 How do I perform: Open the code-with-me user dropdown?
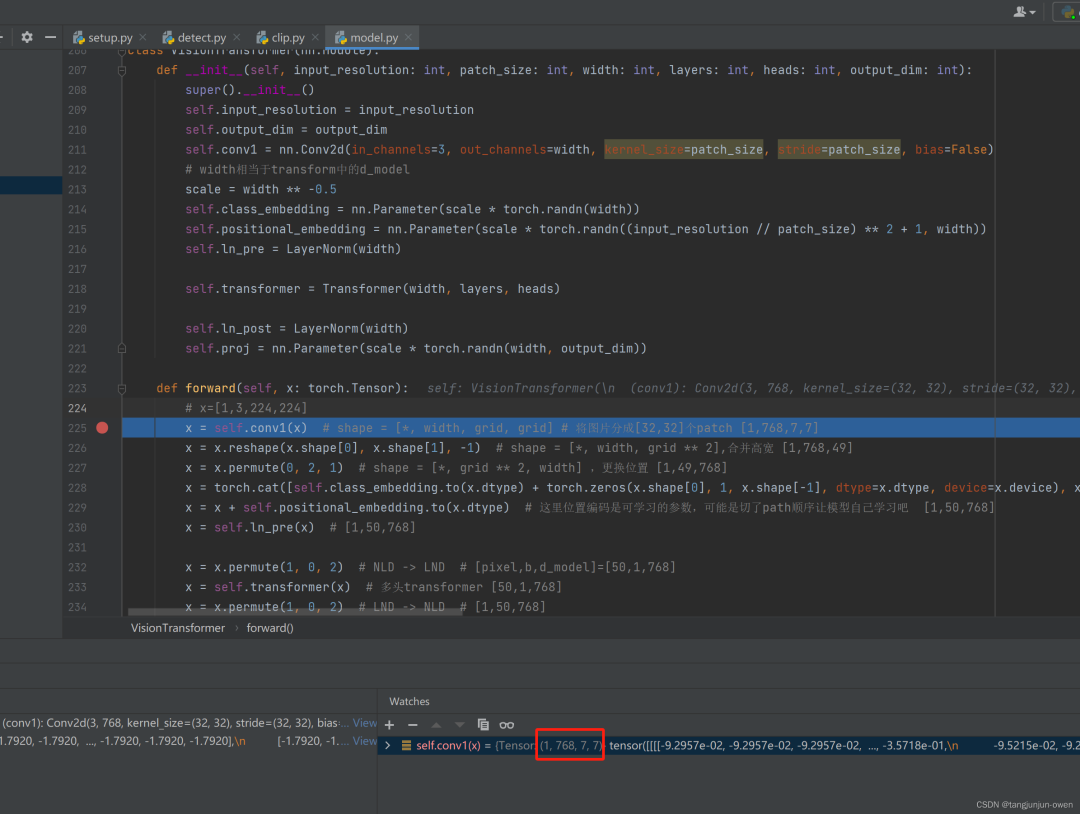(x=1025, y=11)
